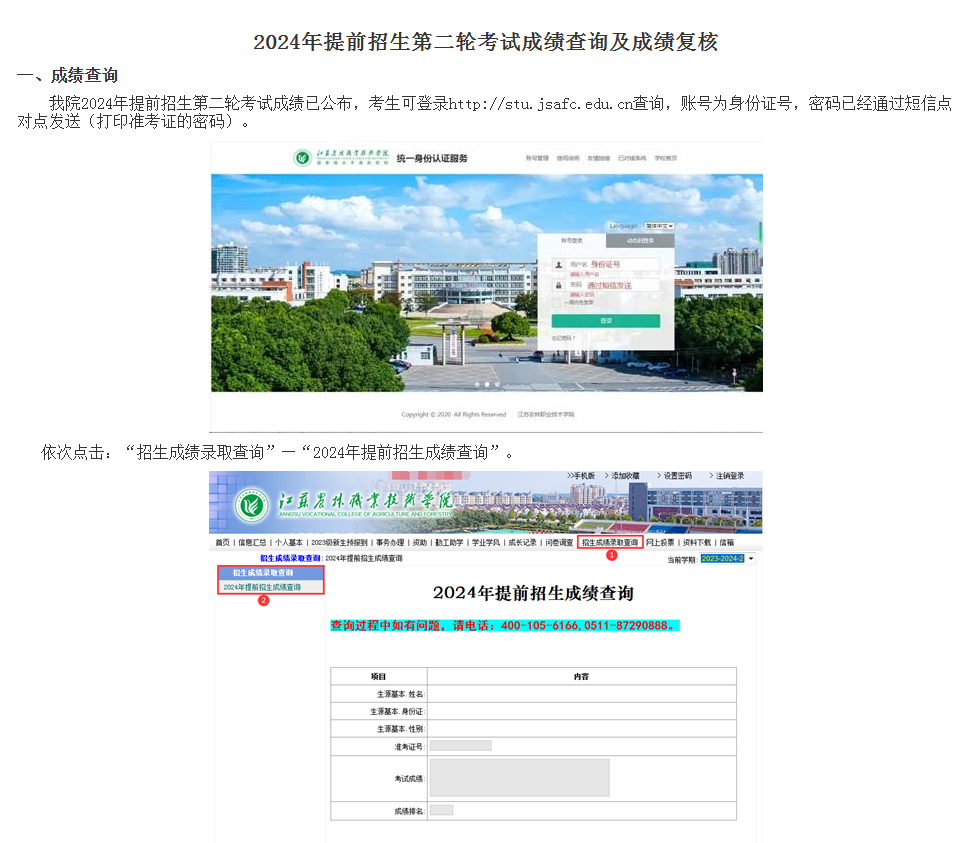This screenshot has width=978, height=843.
Task: Open the 事务办理 menu item
Action: 390,542
